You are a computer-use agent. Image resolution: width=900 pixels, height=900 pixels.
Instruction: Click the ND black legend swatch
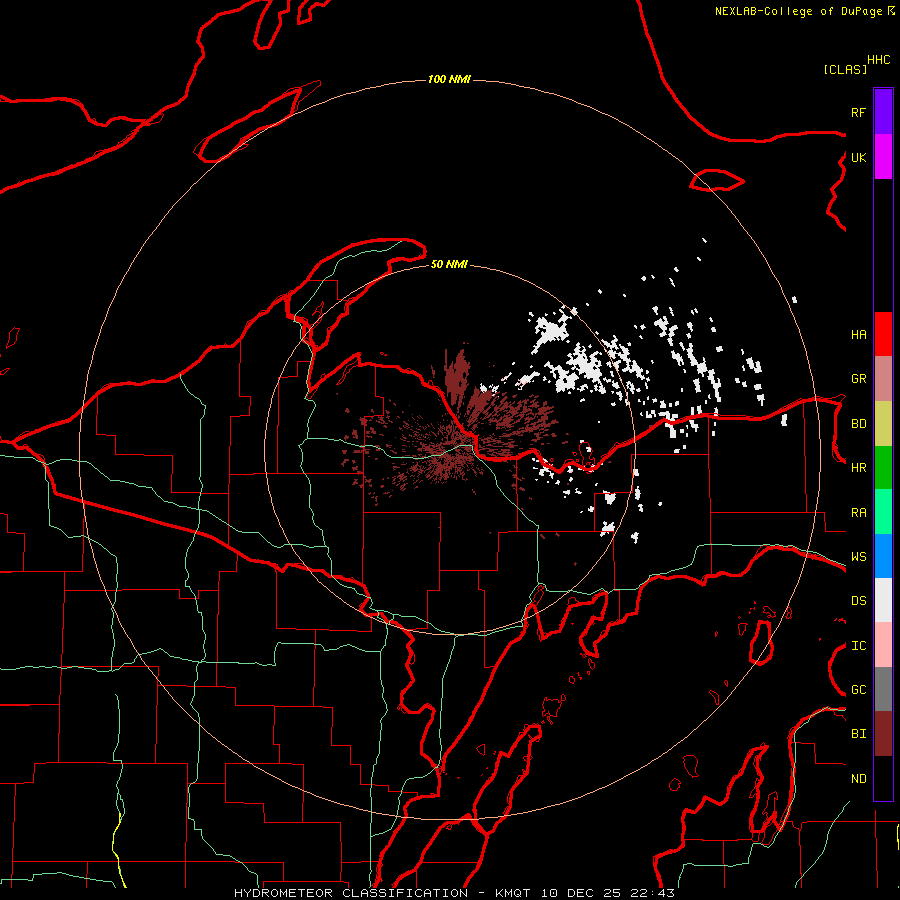[x=883, y=778]
